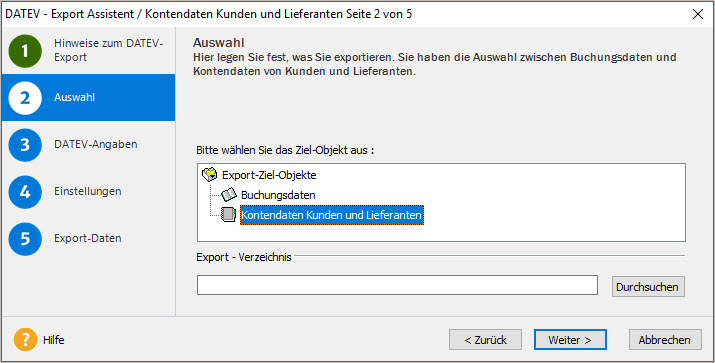Click the blue step 5 circle icon
Screen dimensions: 715x363
(x=25, y=239)
